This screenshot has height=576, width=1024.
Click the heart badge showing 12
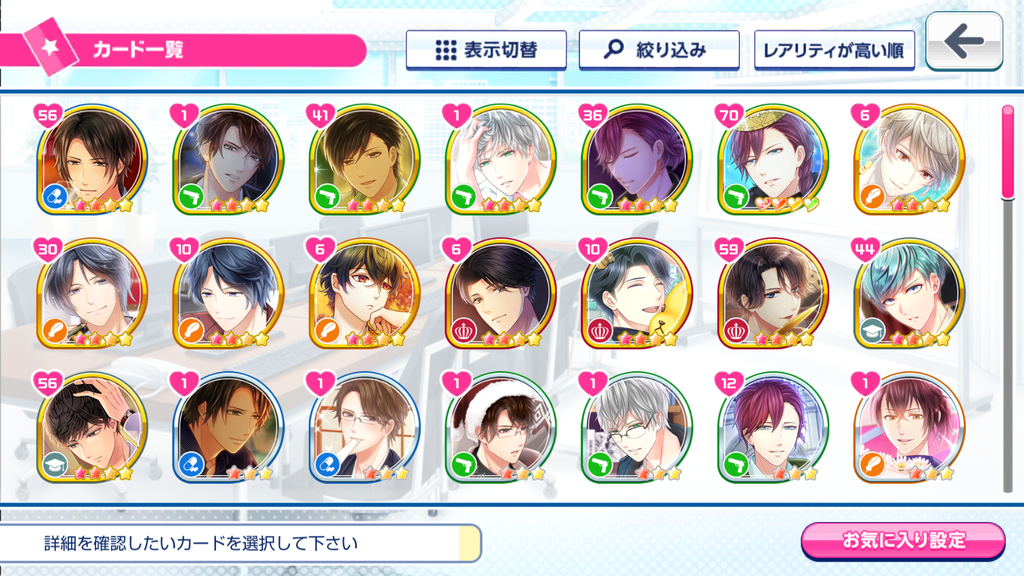(729, 383)
